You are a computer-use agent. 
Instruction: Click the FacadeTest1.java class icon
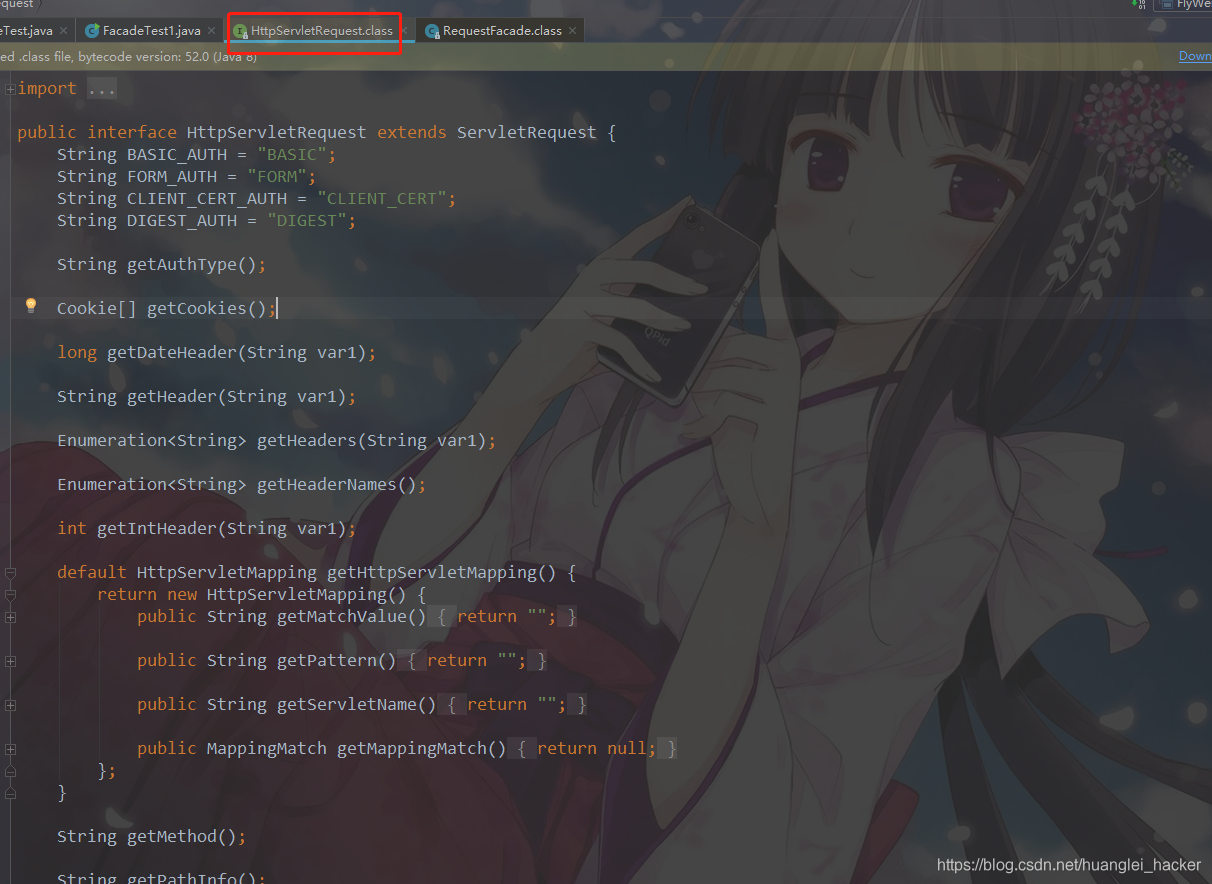click(x=92, y=31)
